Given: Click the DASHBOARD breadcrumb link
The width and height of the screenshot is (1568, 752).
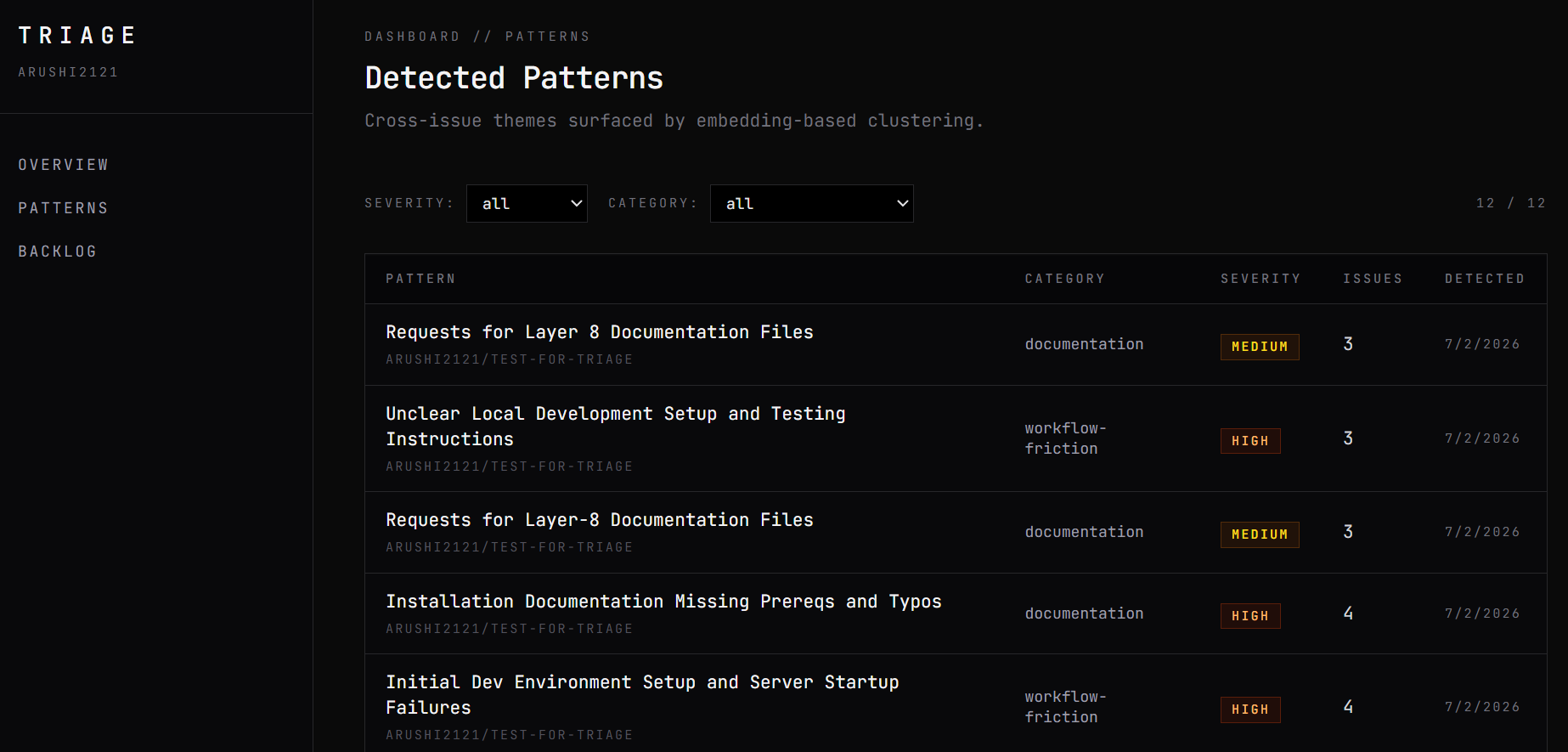Looking at the screenshot, I should click(x=412, y=37).
